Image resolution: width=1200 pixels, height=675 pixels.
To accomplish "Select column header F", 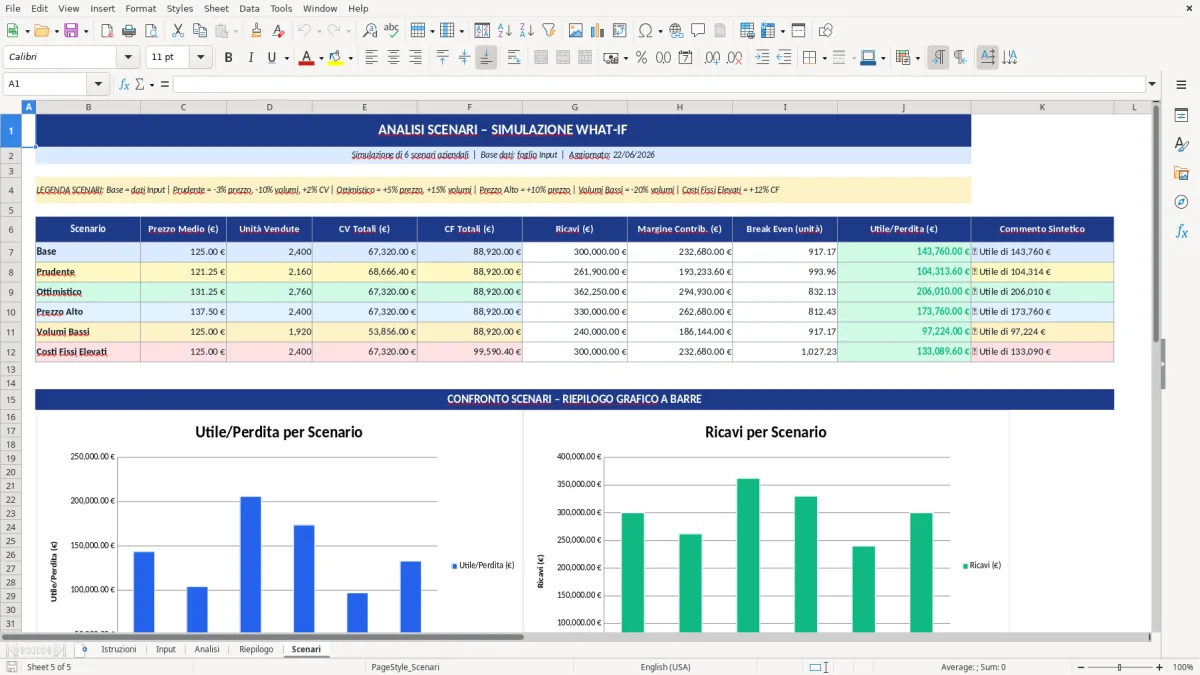I will coord(469,106).
